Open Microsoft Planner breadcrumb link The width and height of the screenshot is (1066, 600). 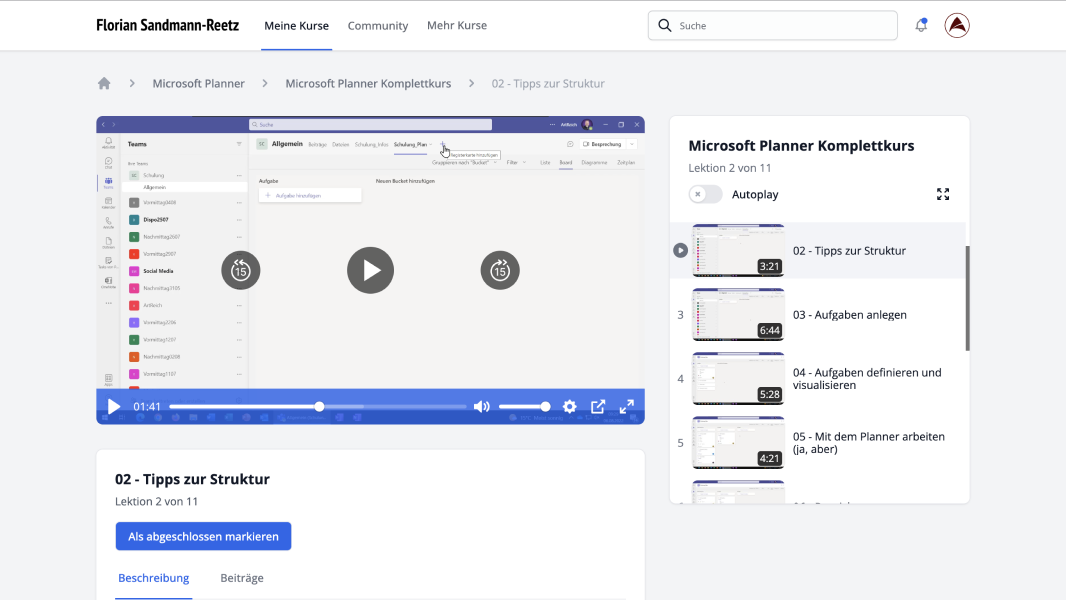(x=199, y=84)
